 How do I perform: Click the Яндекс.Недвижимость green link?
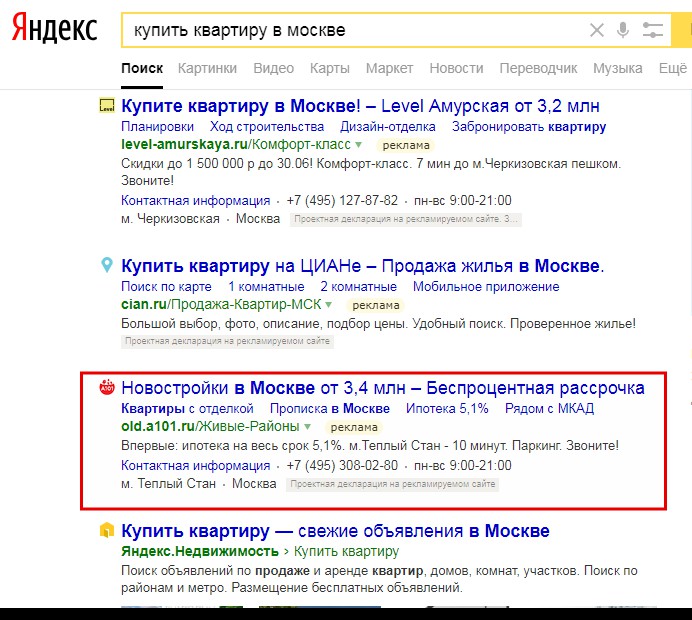pos(200,551)
